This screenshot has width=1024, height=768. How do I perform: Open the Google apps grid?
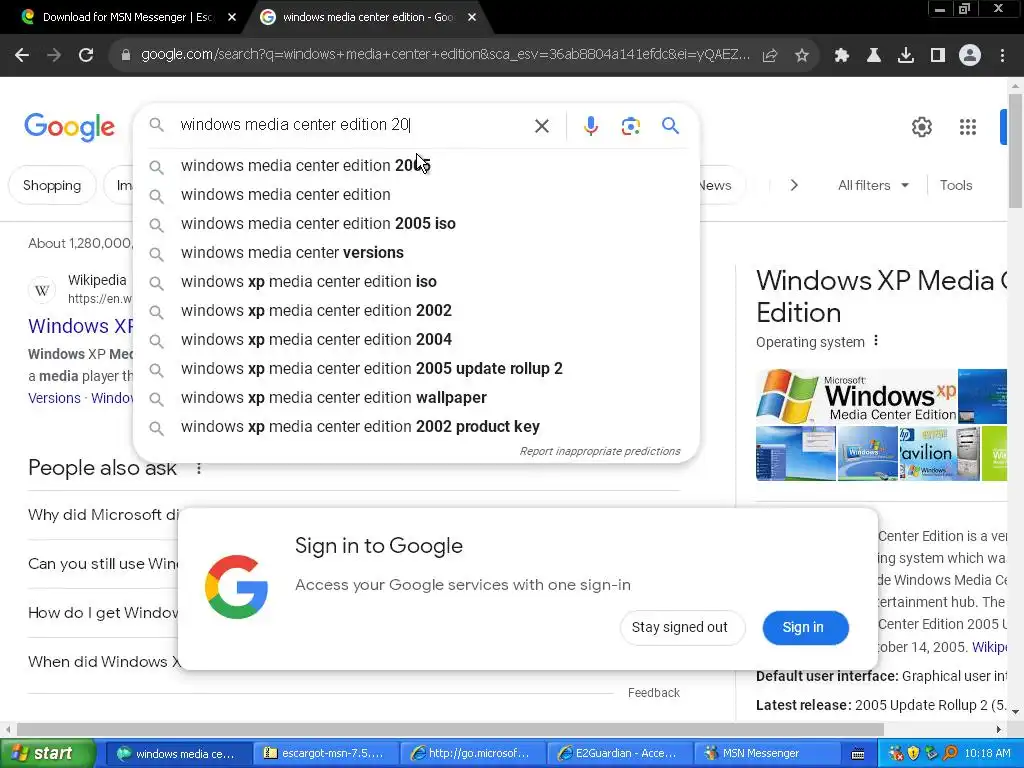tap(968, 127)
